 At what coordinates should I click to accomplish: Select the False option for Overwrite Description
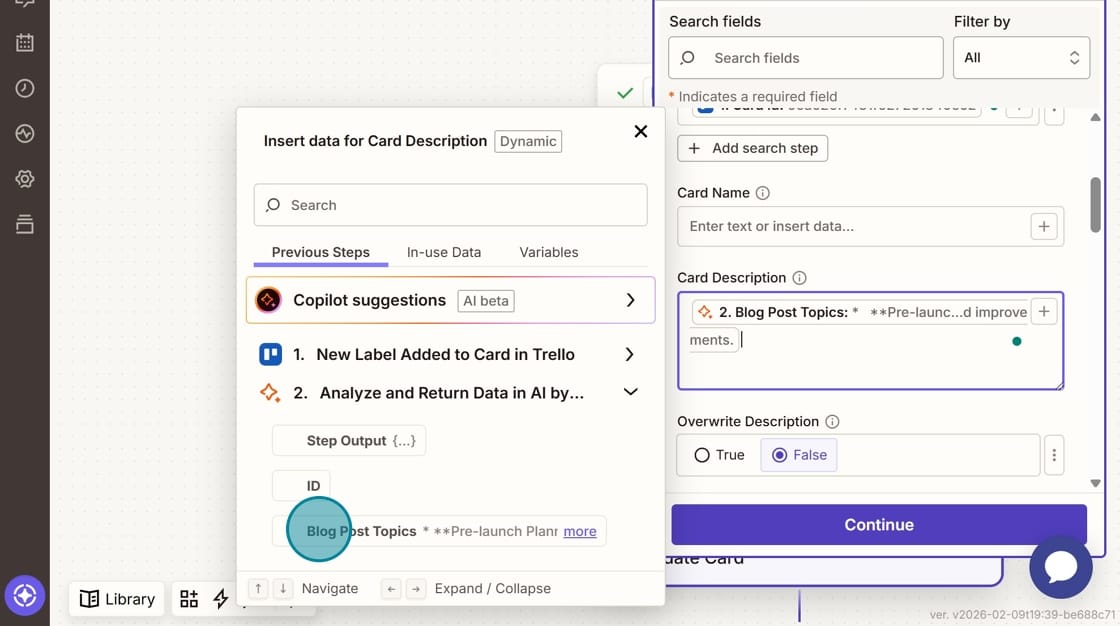(798, 454)
